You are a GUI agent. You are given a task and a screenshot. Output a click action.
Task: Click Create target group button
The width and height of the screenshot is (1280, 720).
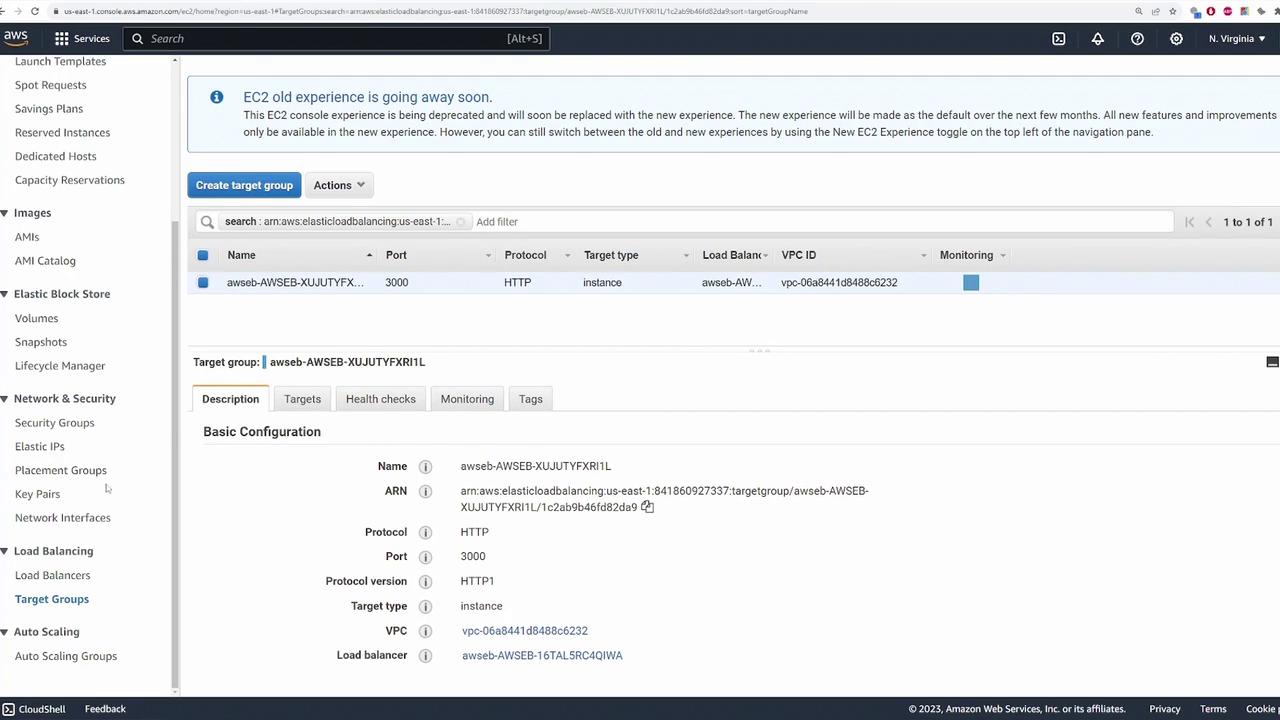[244, 185]
